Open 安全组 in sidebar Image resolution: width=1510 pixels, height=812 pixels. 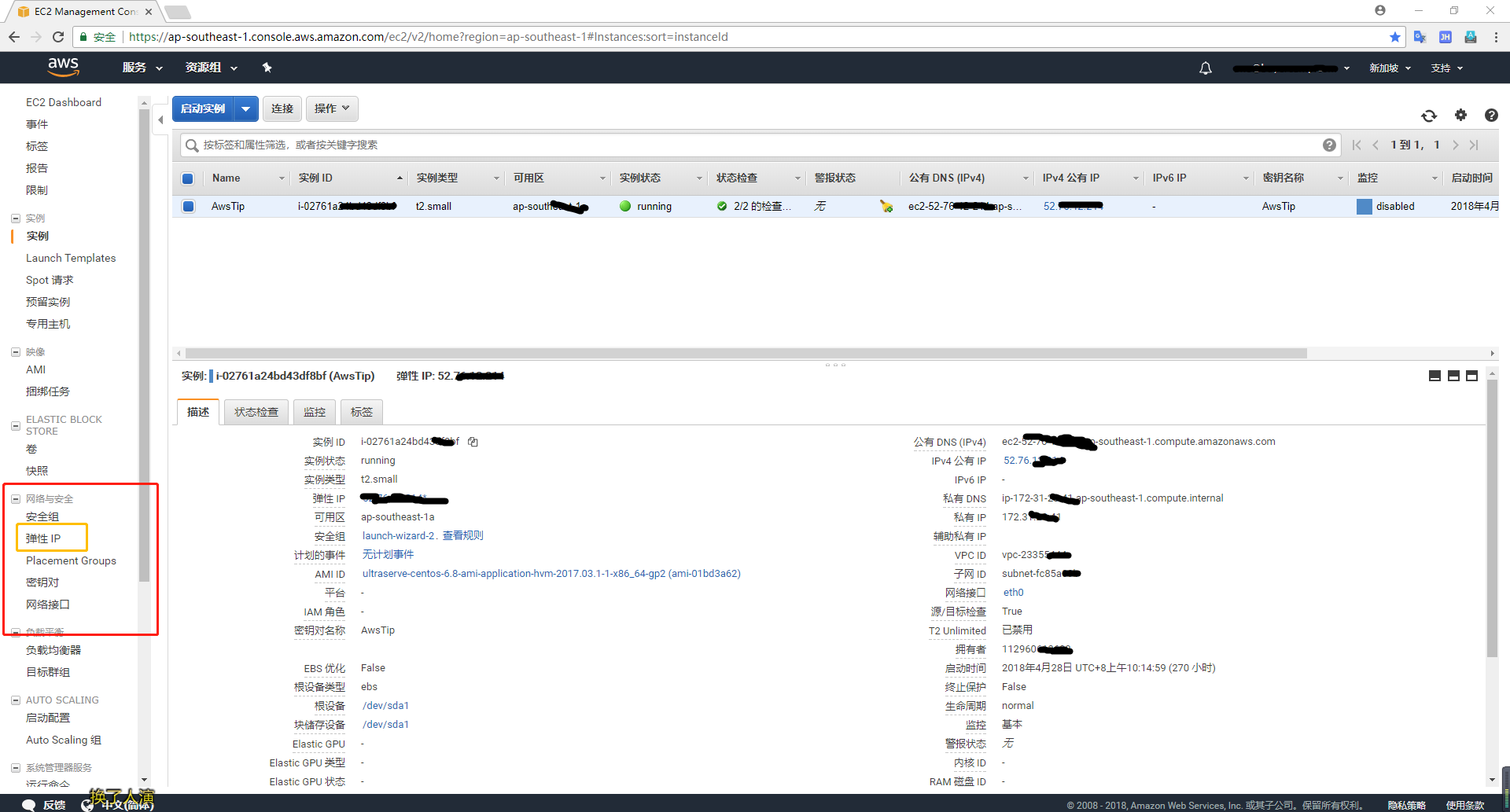click(42, 516)
